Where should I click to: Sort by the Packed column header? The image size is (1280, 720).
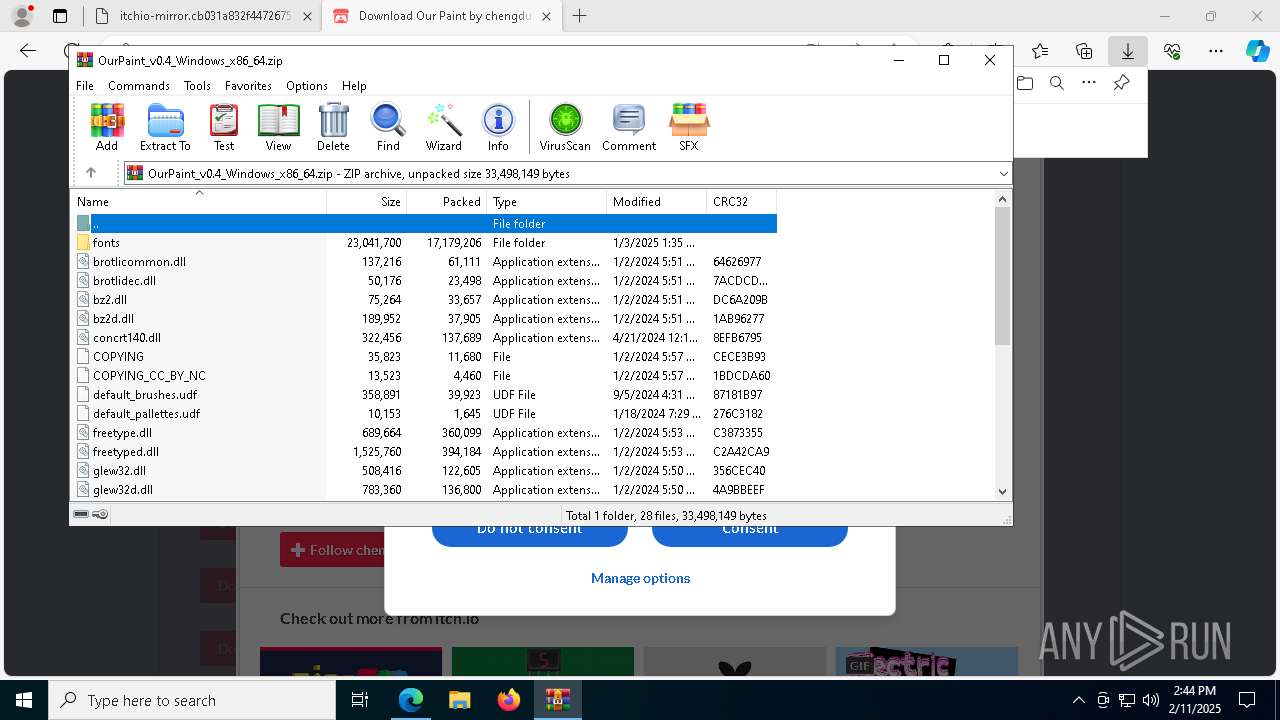[x=446, y=201]
